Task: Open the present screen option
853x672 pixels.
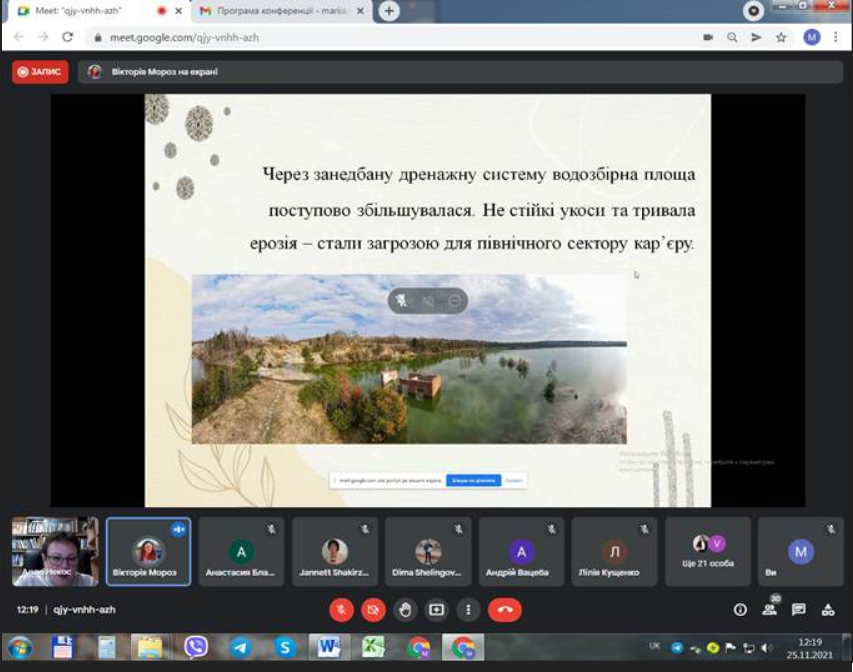Action: click(x=437, y=609)
